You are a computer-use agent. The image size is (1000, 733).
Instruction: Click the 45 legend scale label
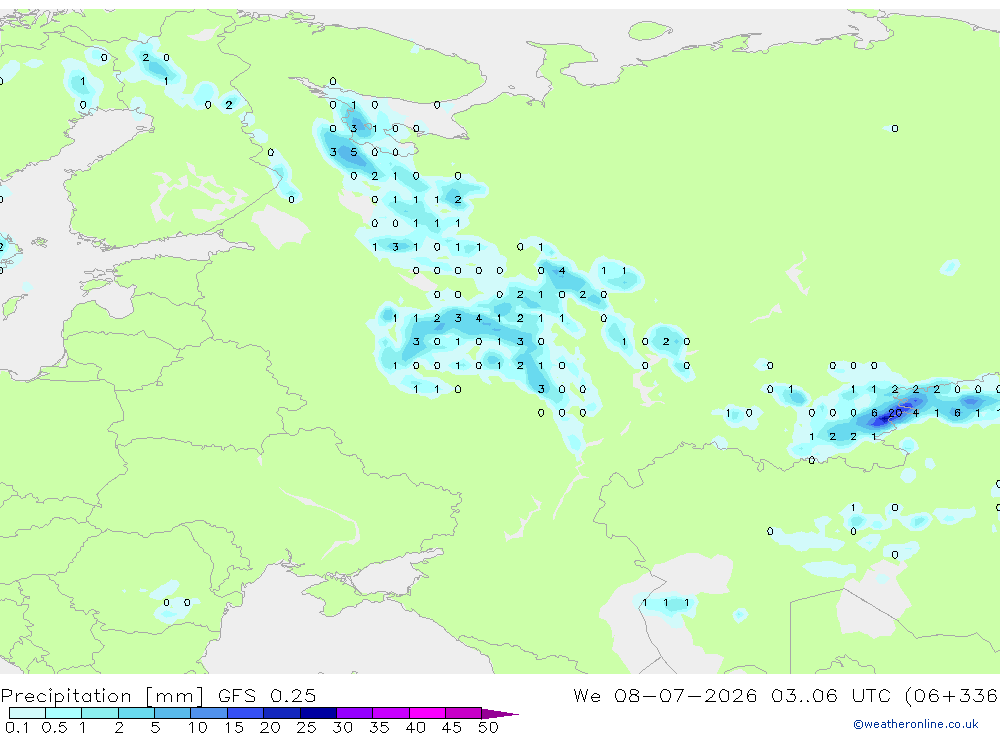tap(452, 727)
